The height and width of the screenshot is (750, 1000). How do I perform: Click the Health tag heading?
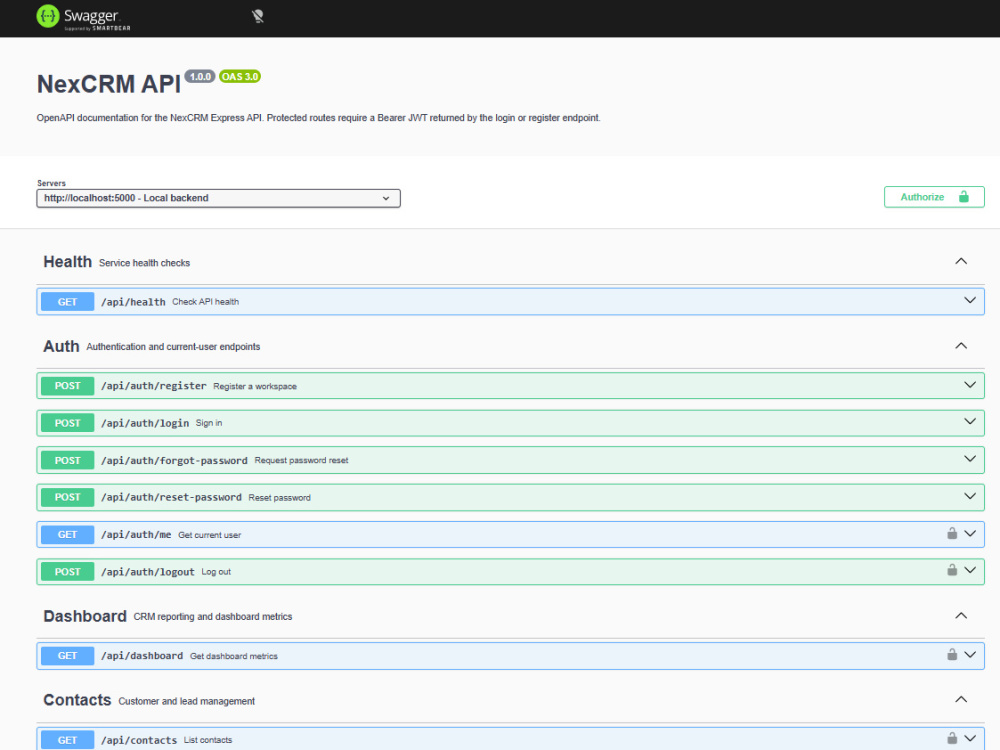(x=68, y=261)
